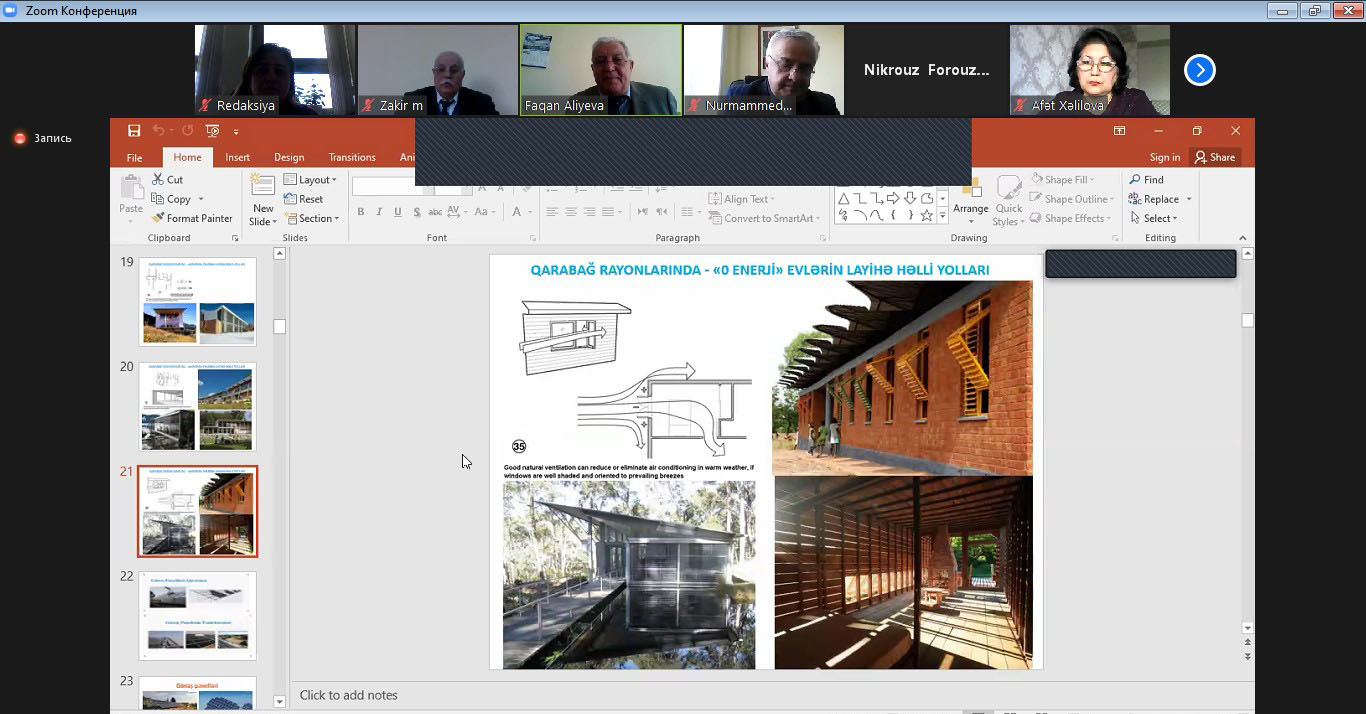Toggle Italic formatting
Screen dimensions: 1366x714
(x=379, y=212)
